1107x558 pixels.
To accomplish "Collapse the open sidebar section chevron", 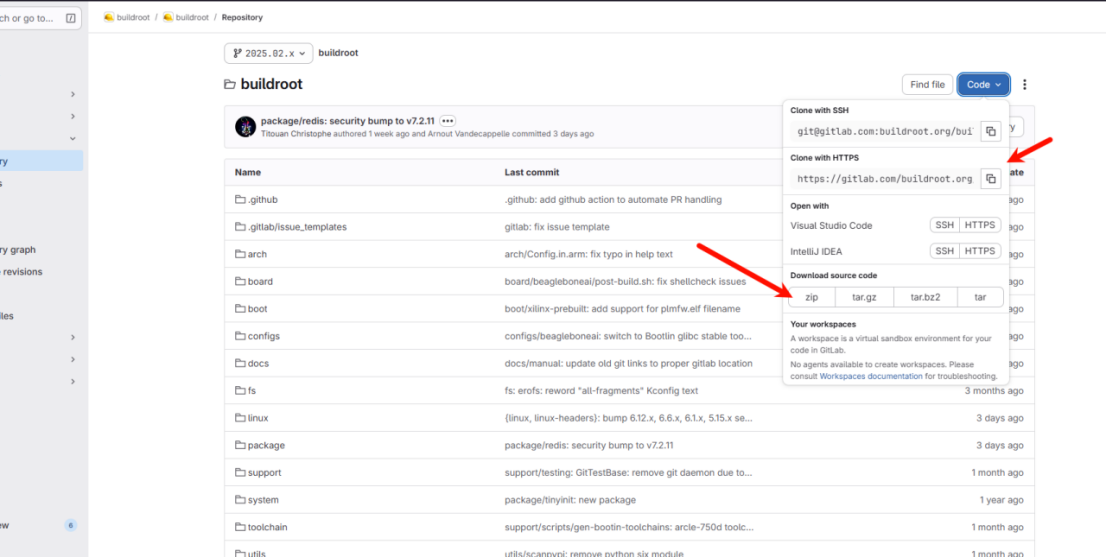I will [73, 139].
